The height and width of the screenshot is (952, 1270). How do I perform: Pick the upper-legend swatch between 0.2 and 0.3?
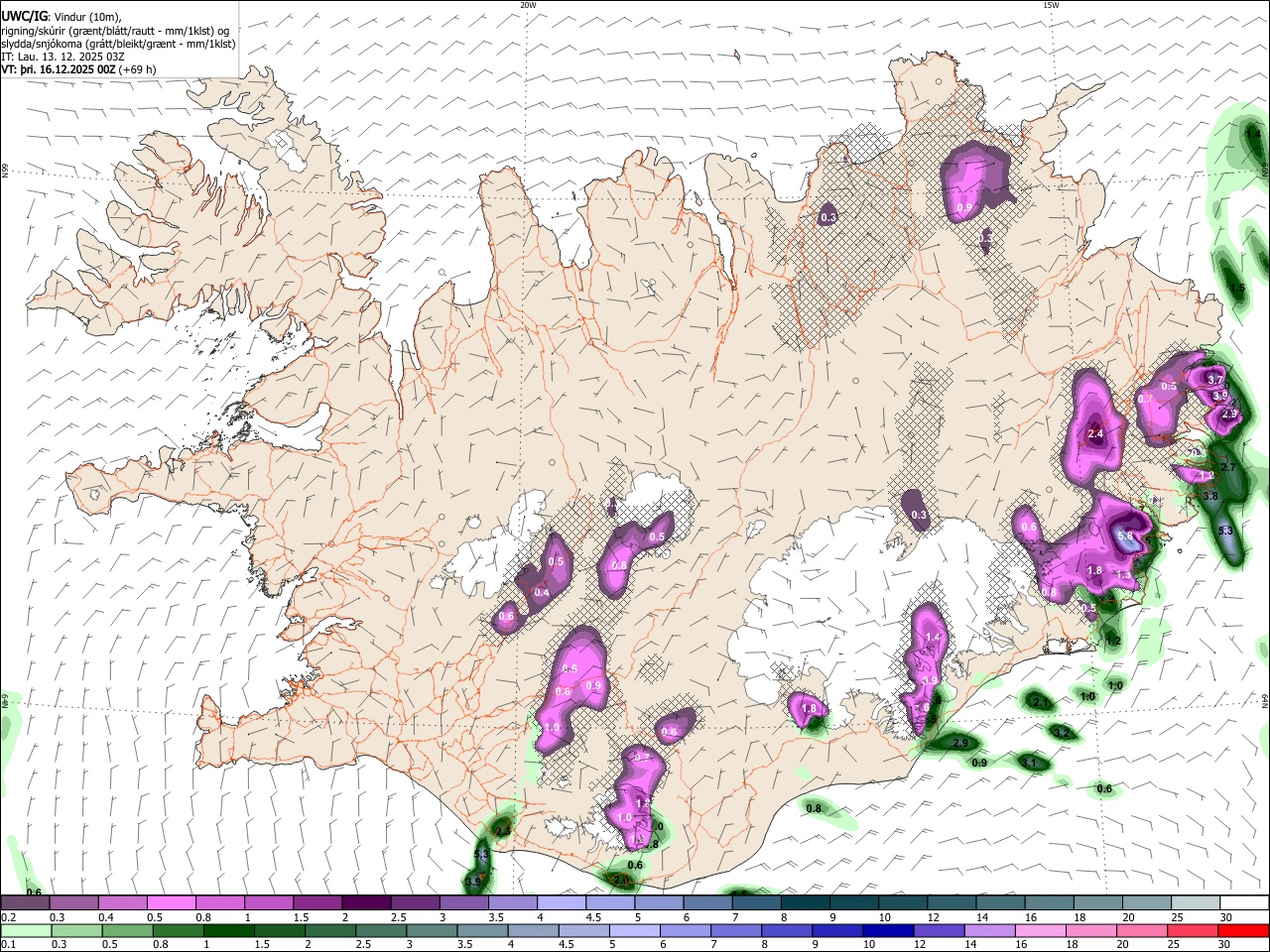pos(25,902)
